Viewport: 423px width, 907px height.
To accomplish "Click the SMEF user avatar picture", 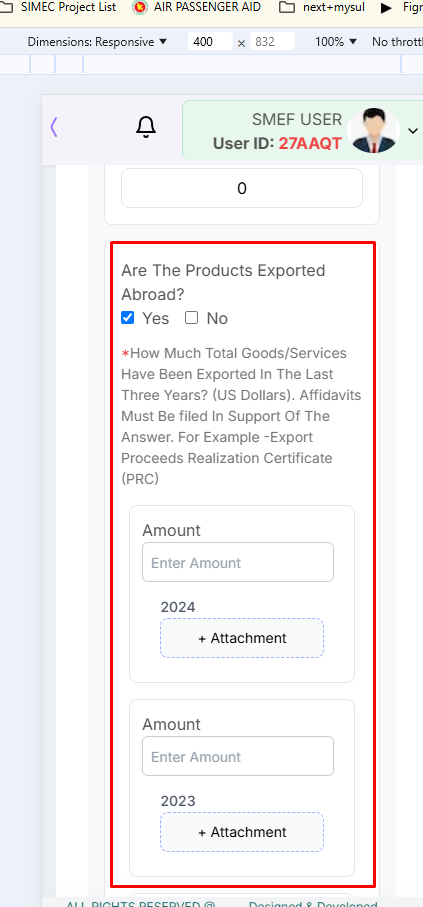I will 374,130.
